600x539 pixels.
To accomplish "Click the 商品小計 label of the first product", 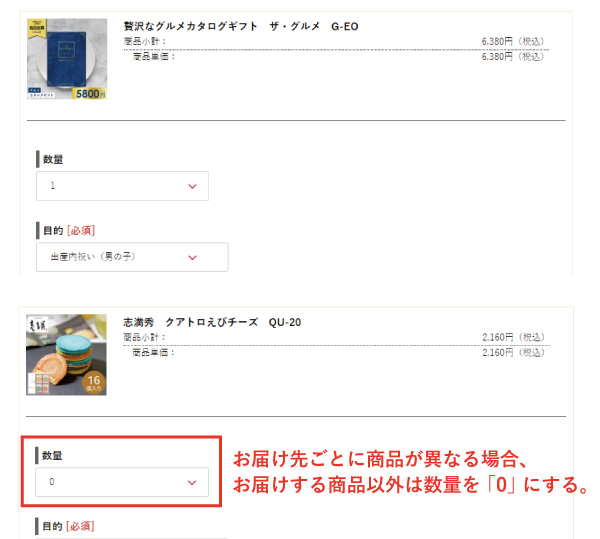I will coord(145,41).
